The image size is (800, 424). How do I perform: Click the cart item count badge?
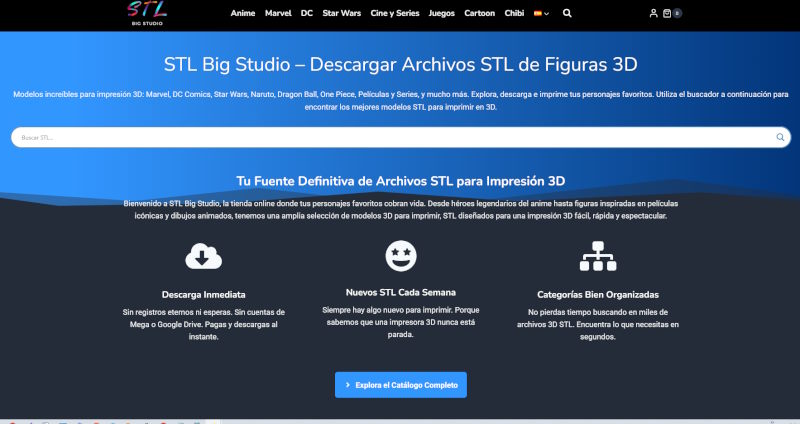coord(677,13)
